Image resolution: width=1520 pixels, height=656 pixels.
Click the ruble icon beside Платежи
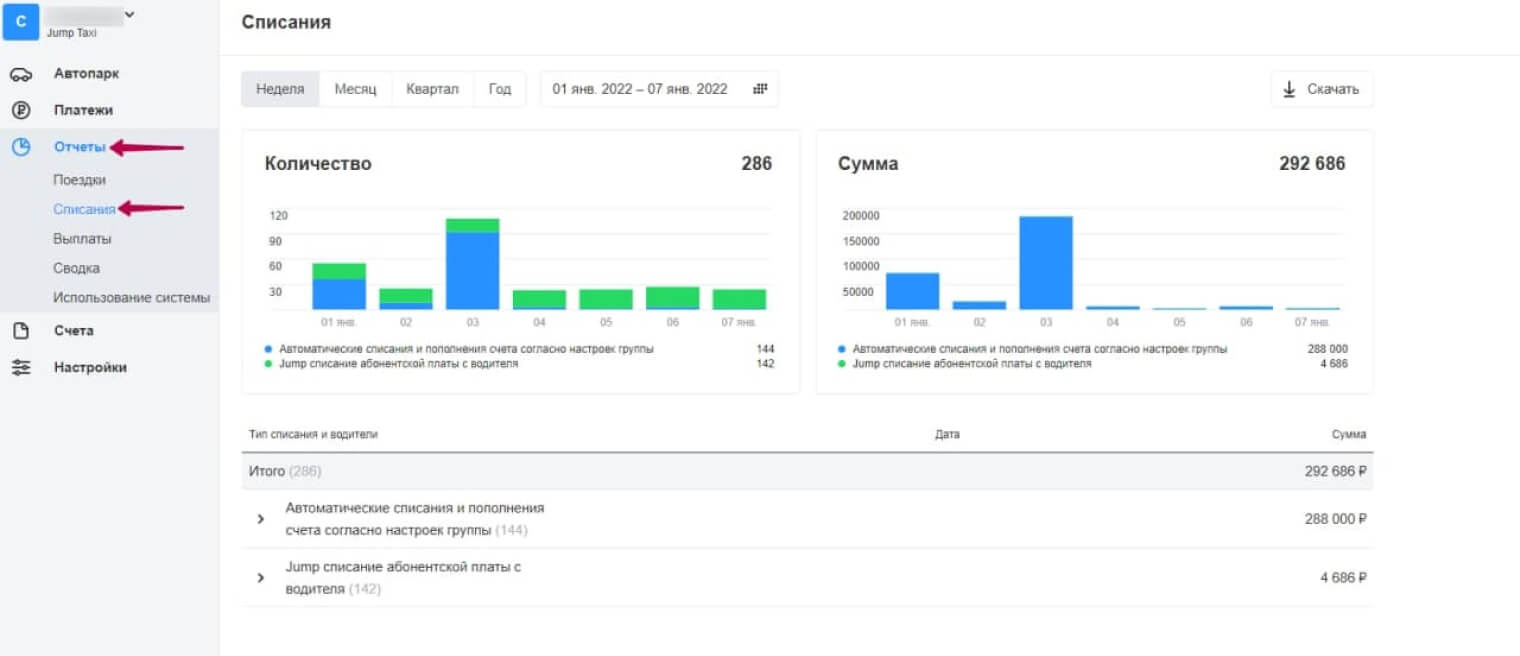(21, 111)
